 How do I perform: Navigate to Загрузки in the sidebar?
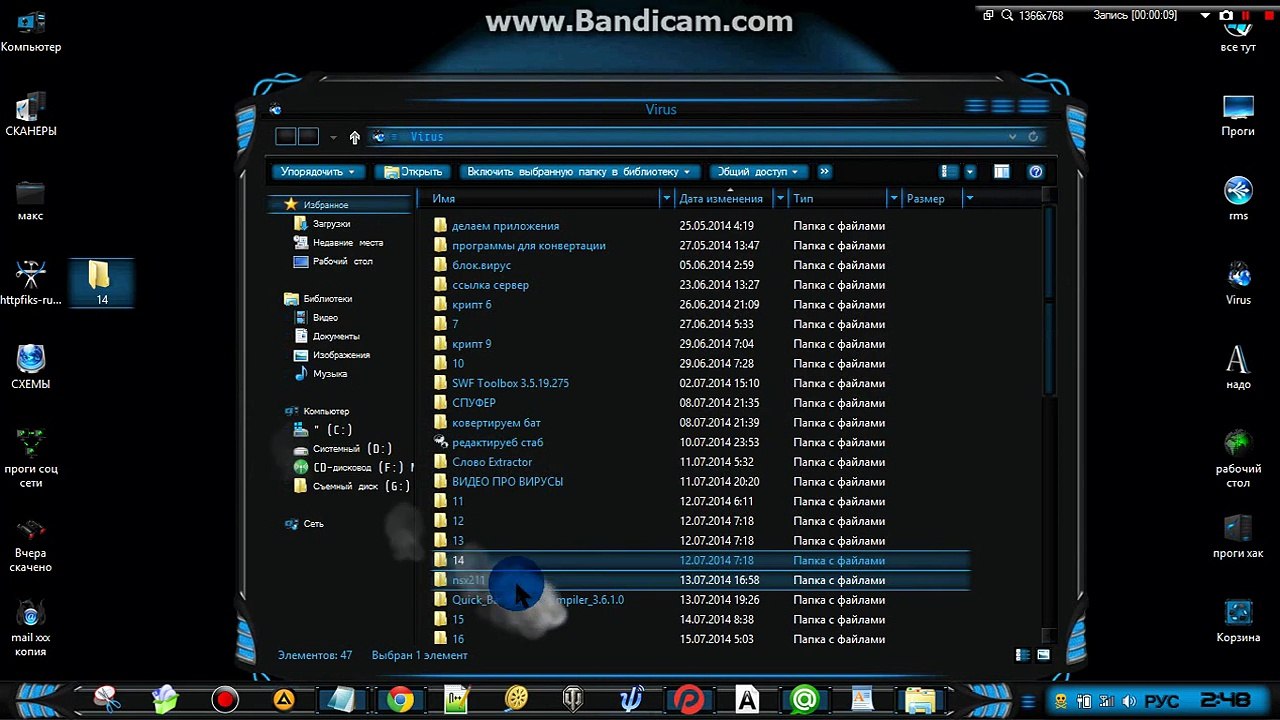(x=331, y=224)
